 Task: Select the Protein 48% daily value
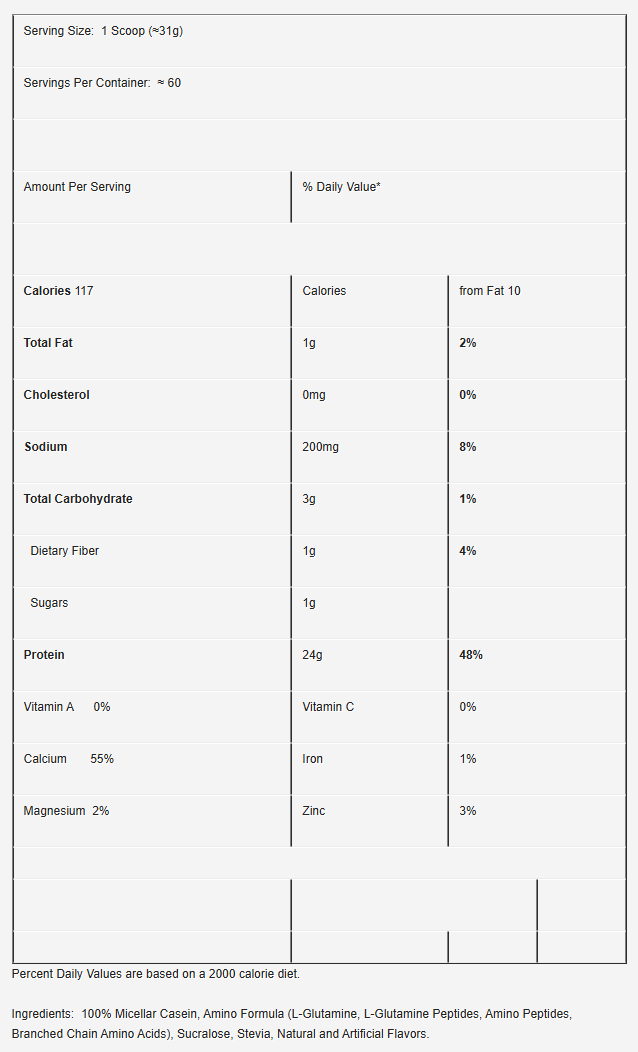[x=471, y=655]
